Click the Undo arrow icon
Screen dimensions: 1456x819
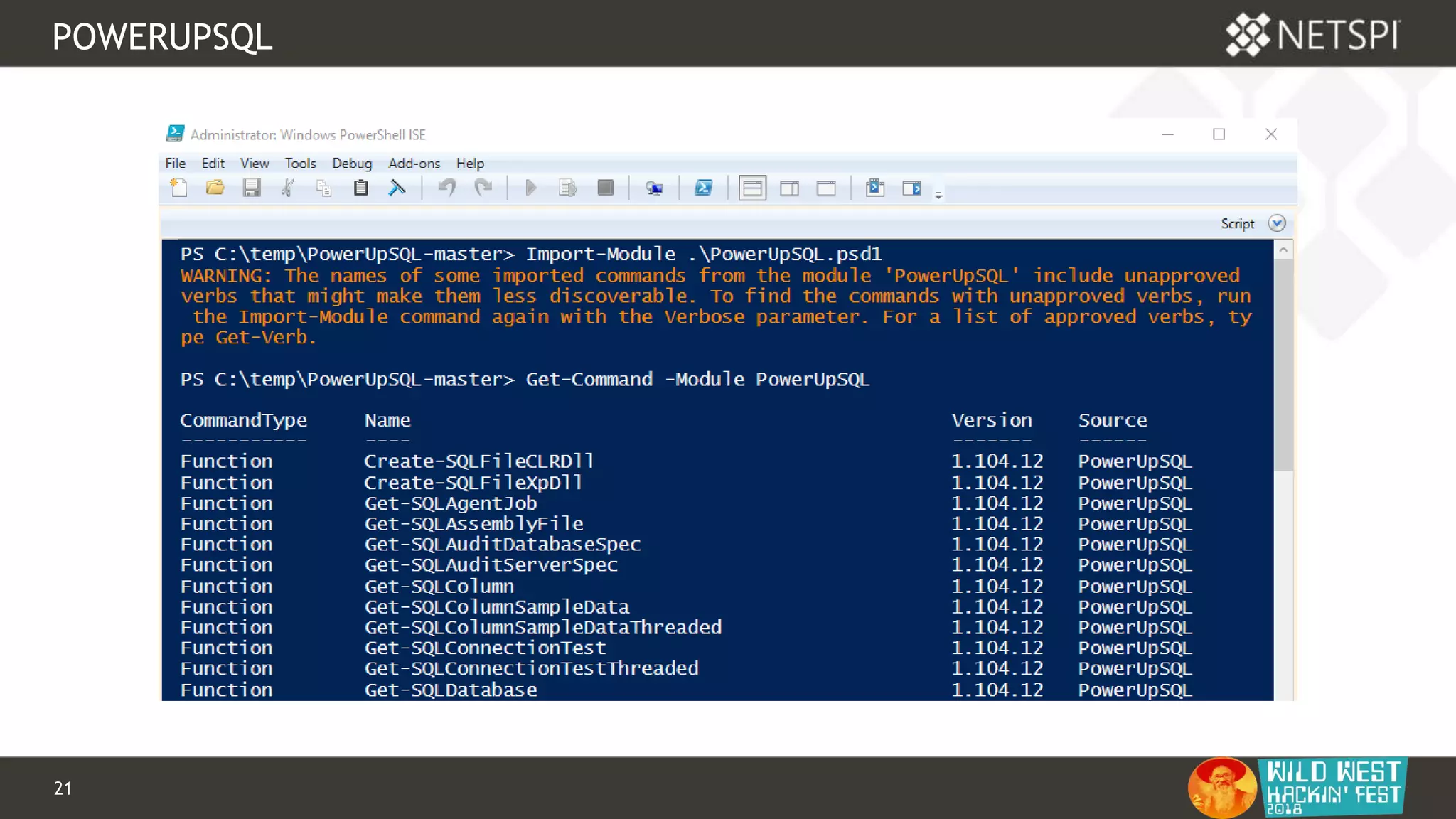446,188
